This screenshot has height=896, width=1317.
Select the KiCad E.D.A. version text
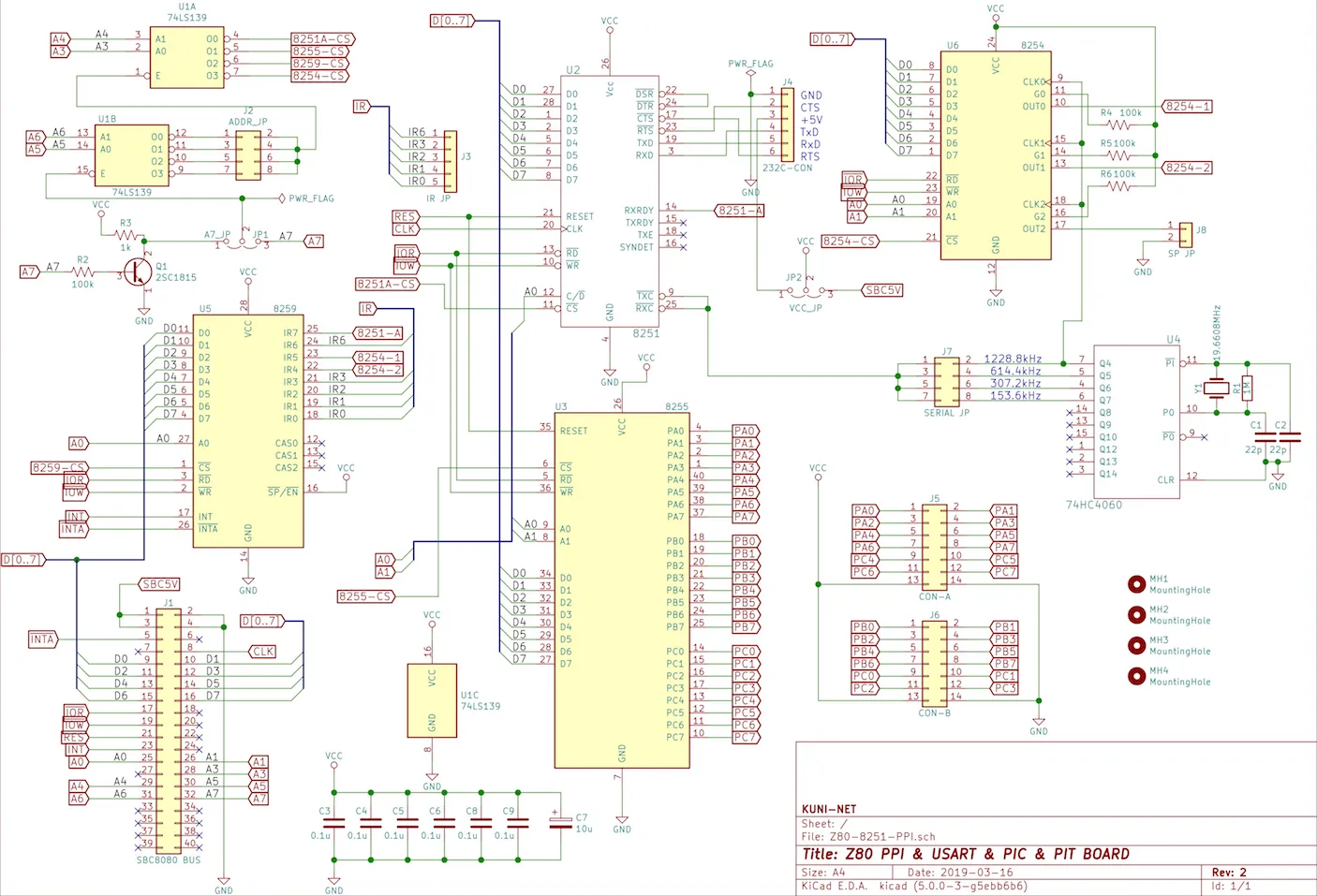point(914,886)
